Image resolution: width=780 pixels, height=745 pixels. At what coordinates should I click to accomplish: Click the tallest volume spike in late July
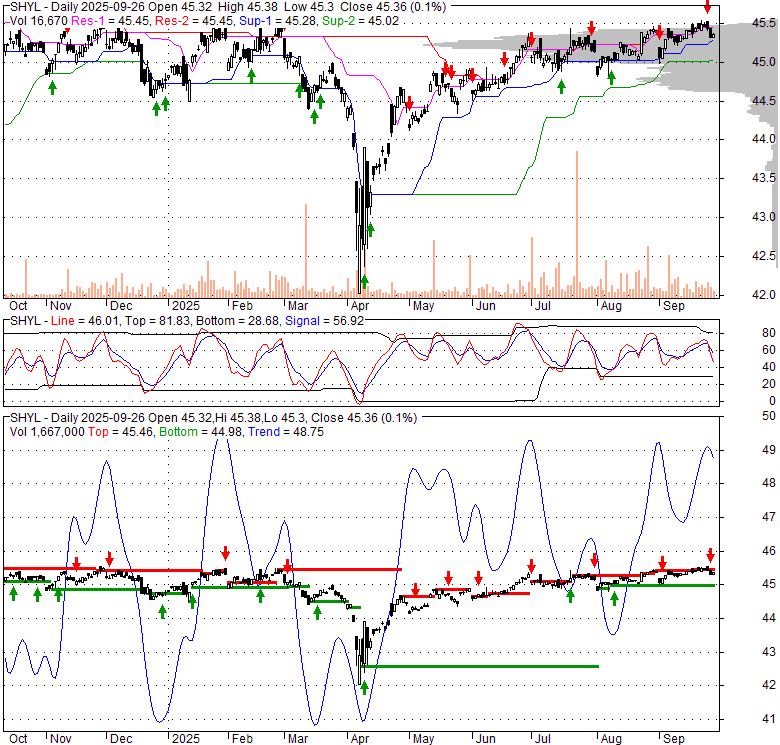tap(577, 224)
